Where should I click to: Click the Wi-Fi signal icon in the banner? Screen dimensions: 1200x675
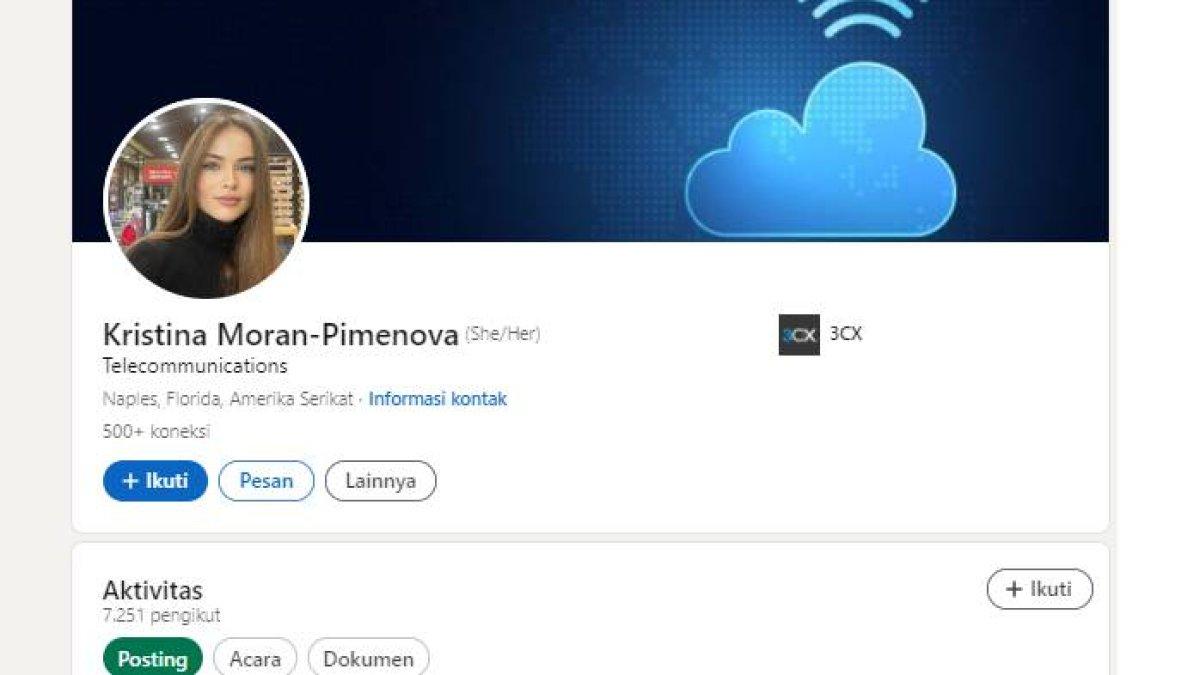coord(862,17)
